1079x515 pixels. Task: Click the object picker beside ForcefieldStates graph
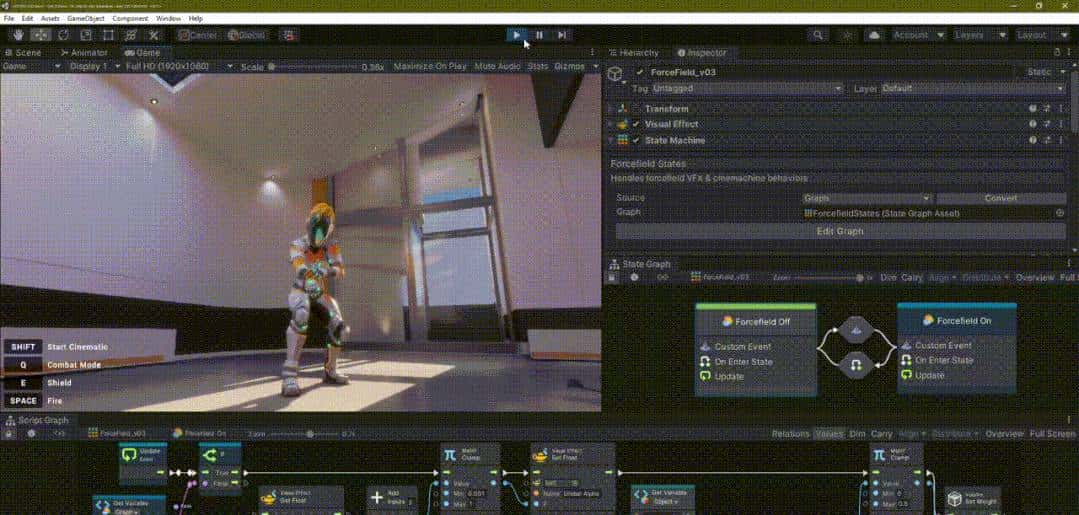pos(1060,213)
